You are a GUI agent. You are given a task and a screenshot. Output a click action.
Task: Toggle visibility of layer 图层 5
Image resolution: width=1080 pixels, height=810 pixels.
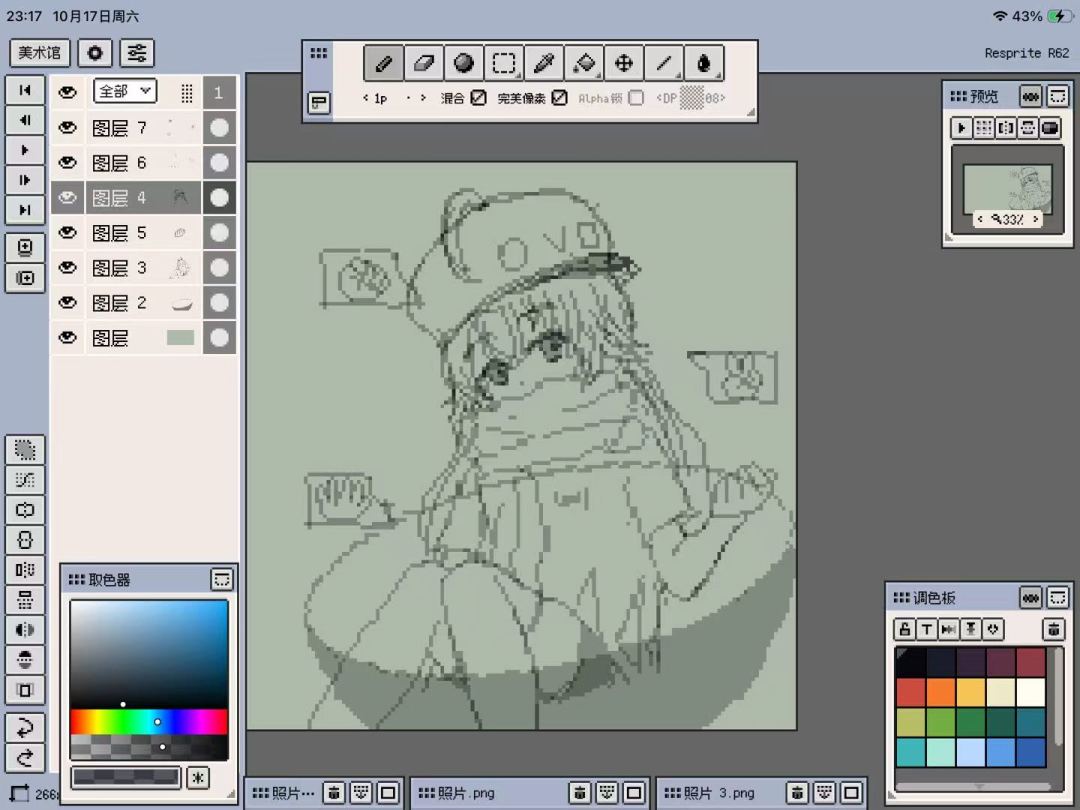pos(67,233)
